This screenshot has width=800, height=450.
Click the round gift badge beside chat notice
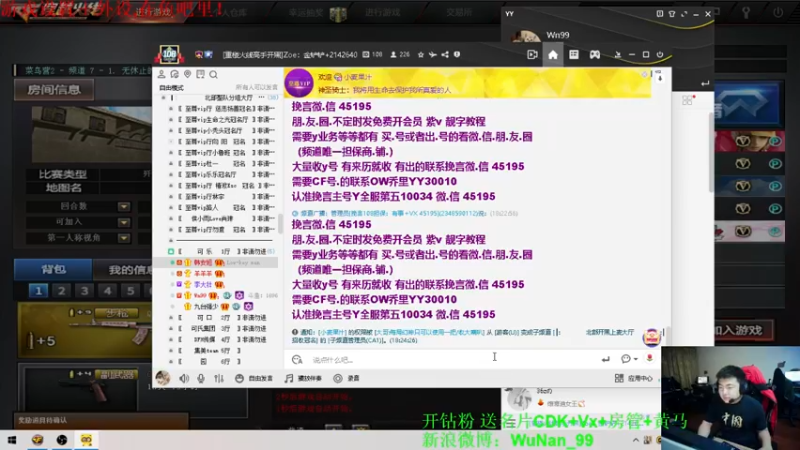pyautogui.click(x=652, y=337)
